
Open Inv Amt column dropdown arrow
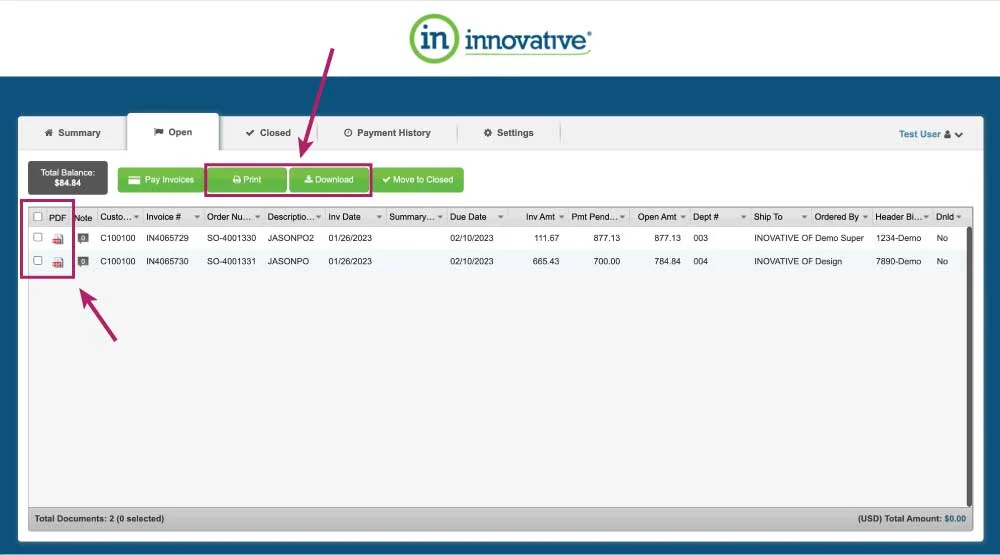561,218
